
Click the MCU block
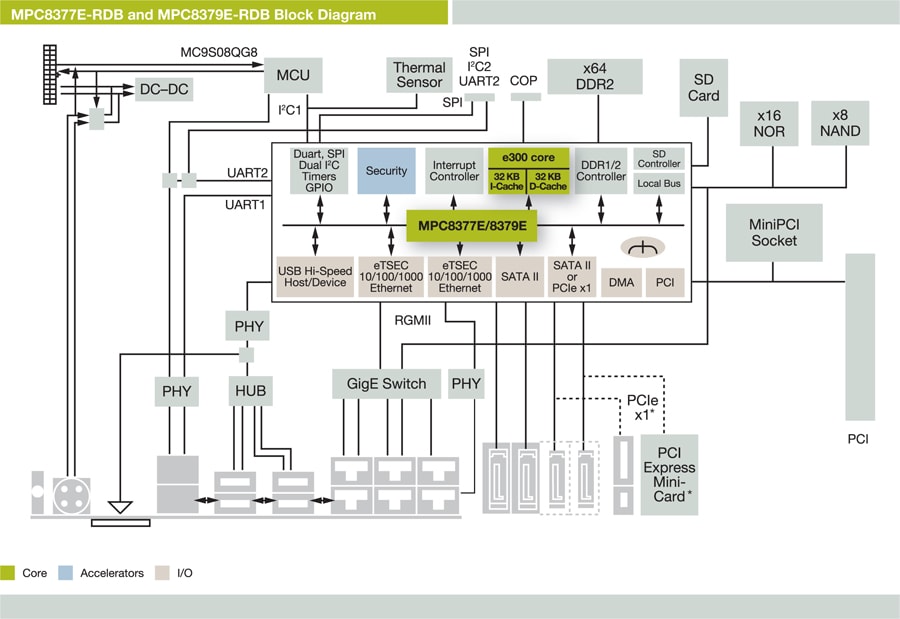click(292, 75)
